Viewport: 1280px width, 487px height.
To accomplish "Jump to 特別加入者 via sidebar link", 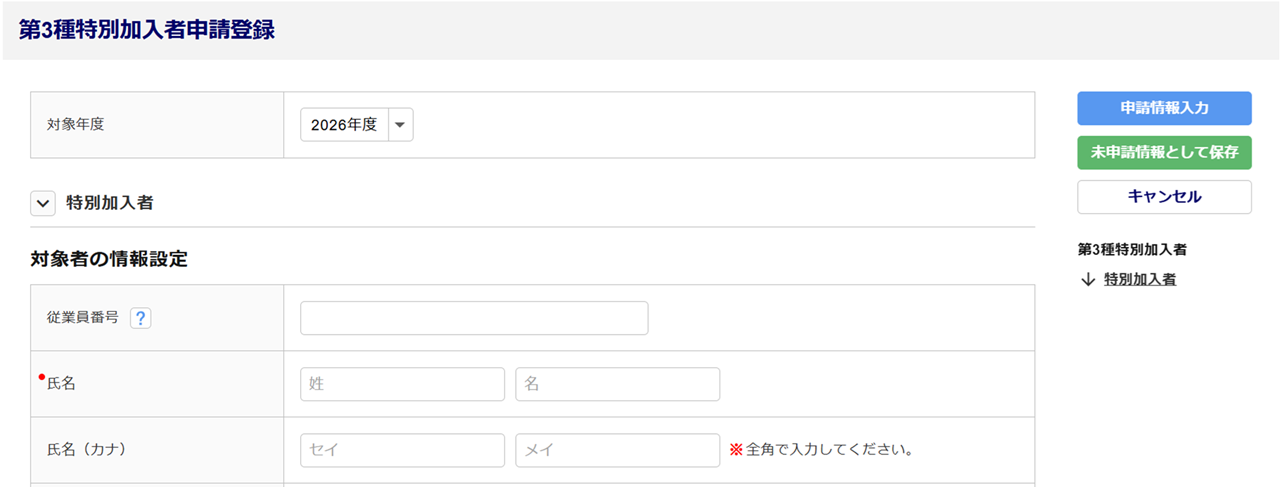I will pos(1140,280).
